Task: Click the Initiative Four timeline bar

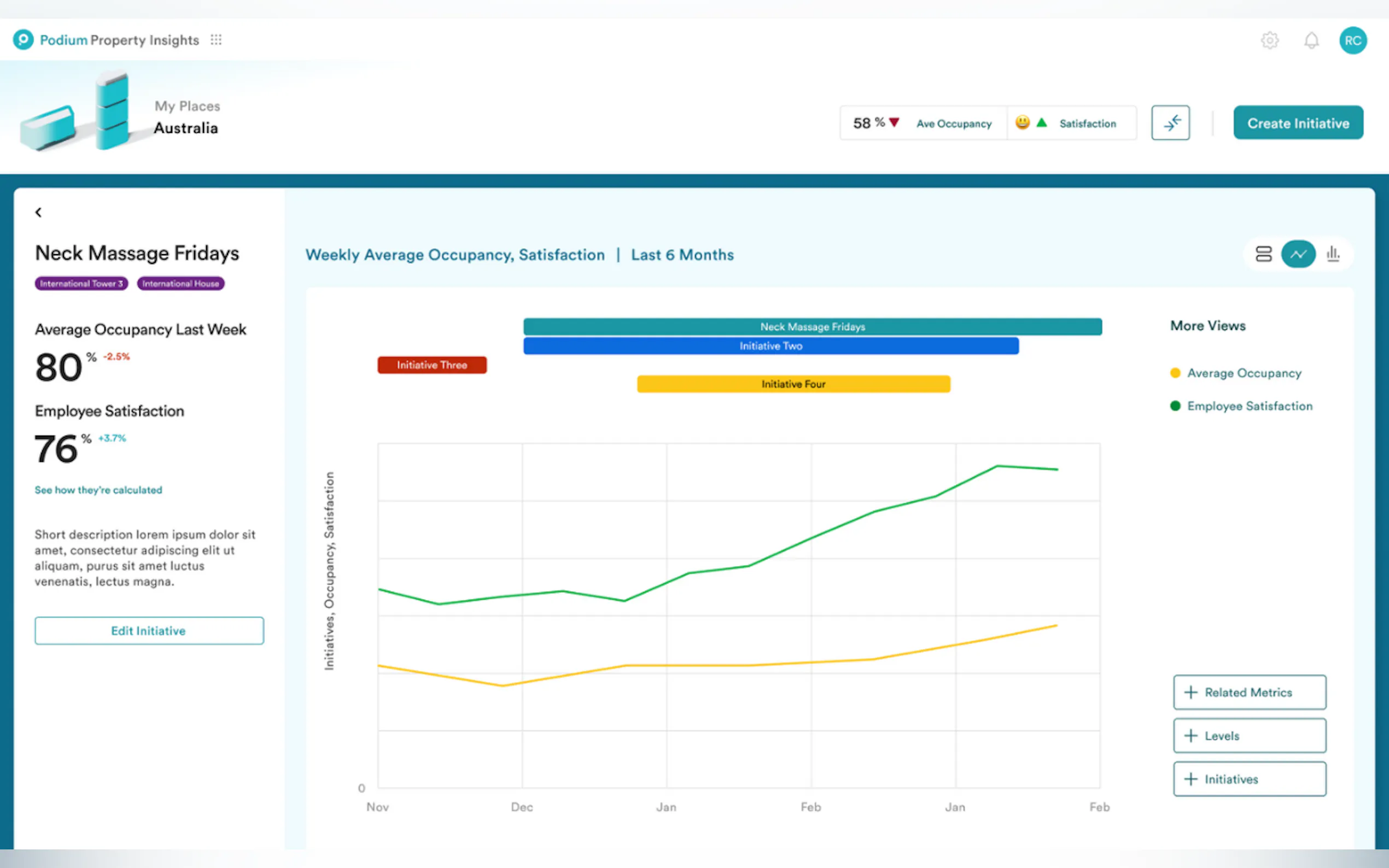Action: click(x=793, y=384)
